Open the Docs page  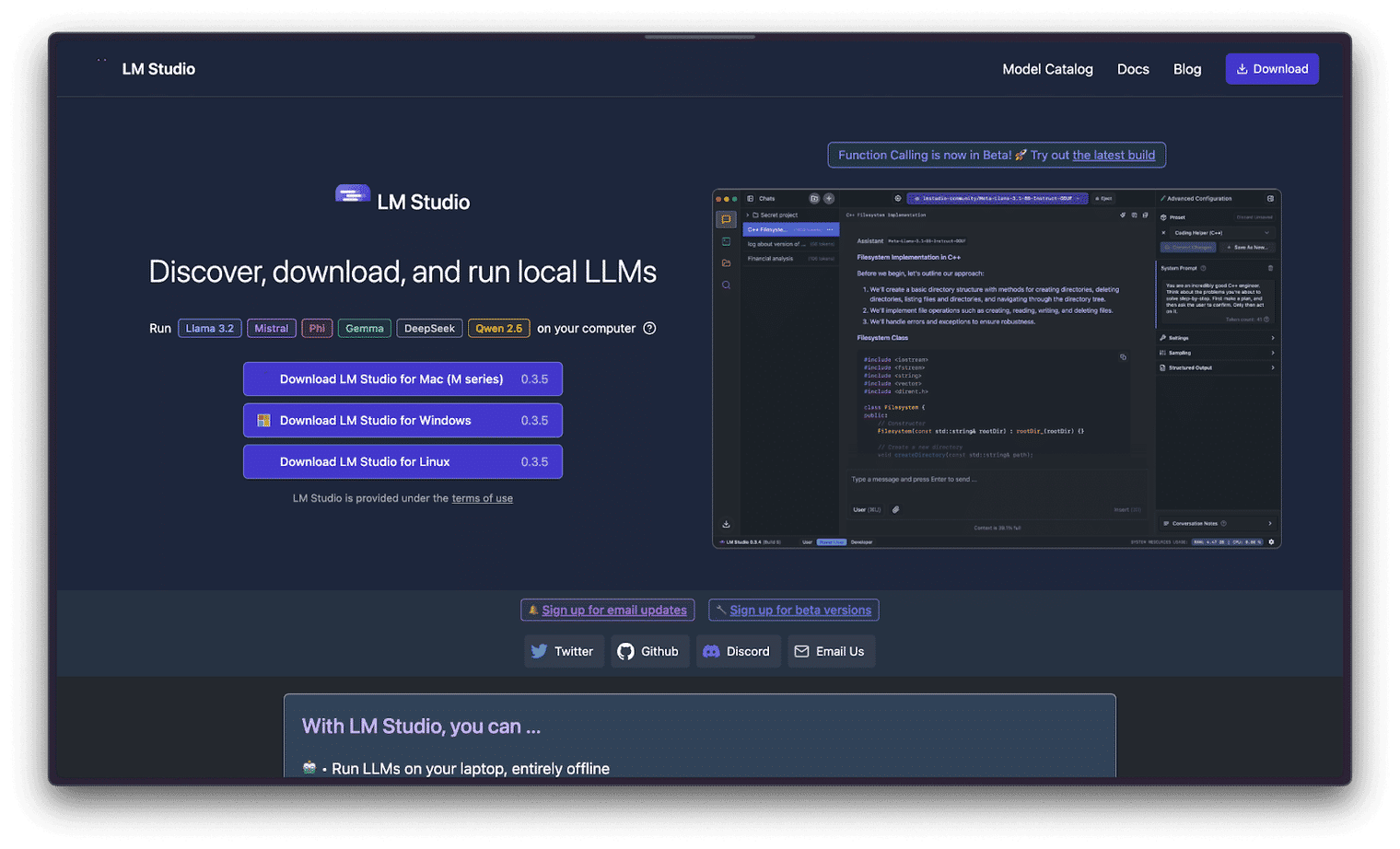[1133, 69]
